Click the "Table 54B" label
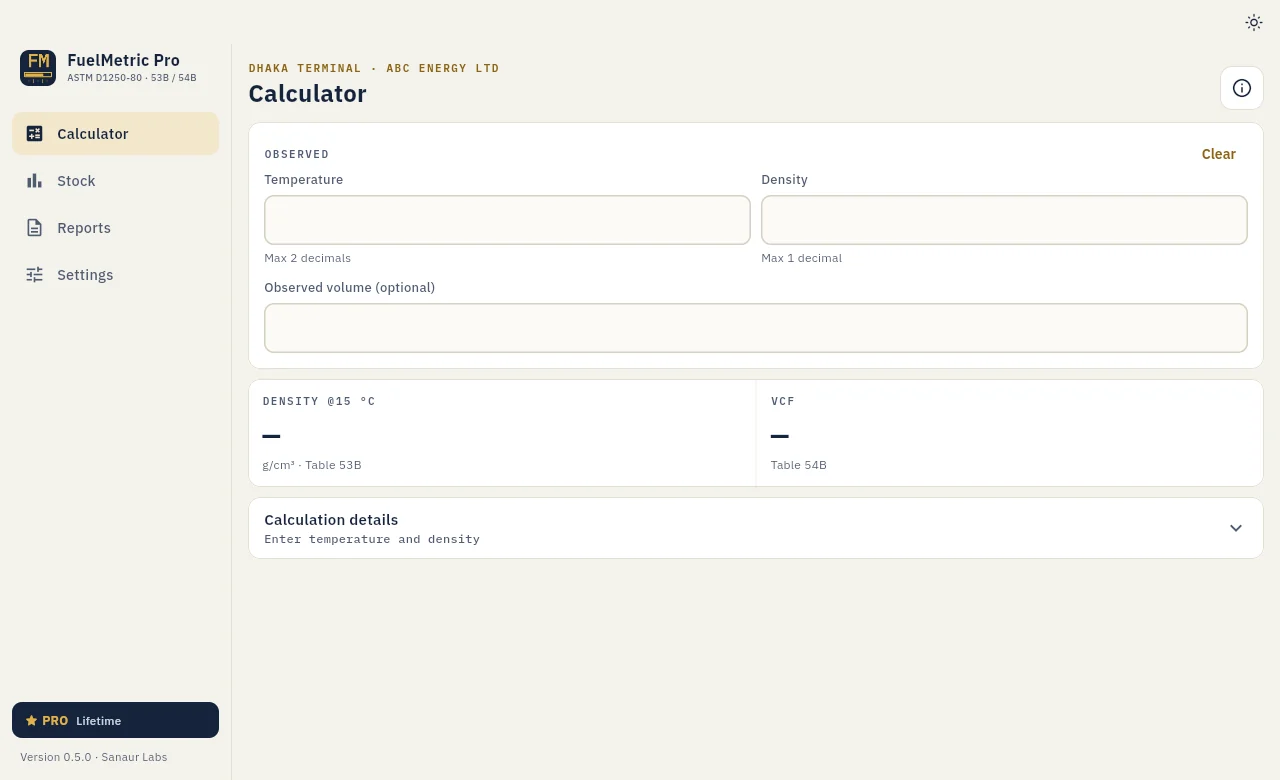Screen dimensions: 1280x780 point(799,465)
